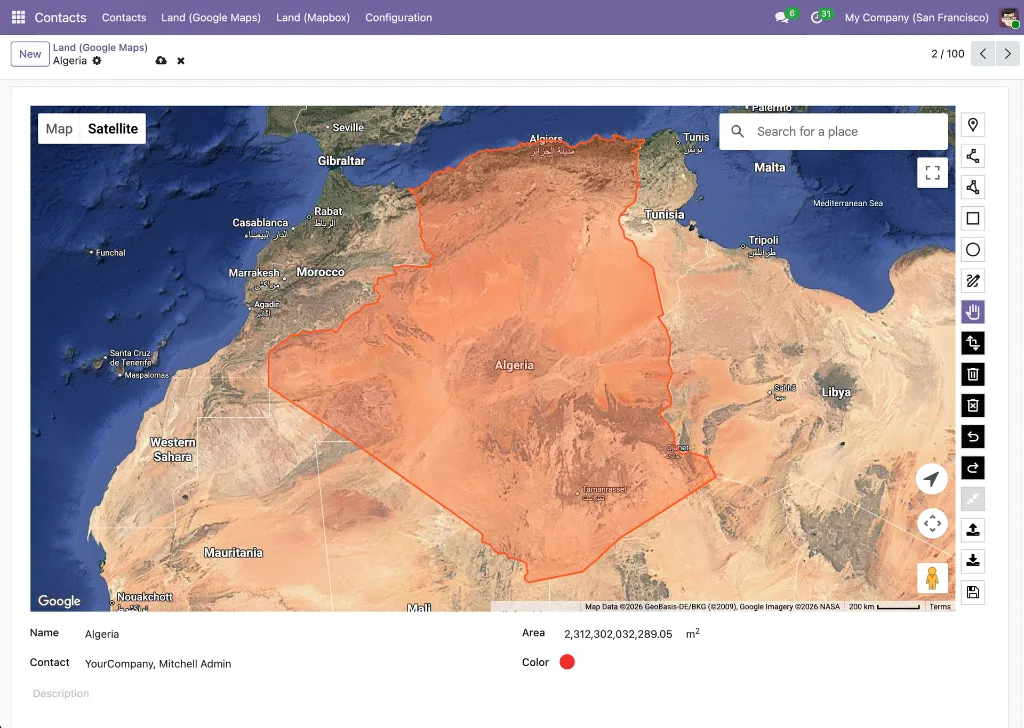Open the Contacts menu item
The image size is (1024, 728).
tap(124, 18)
